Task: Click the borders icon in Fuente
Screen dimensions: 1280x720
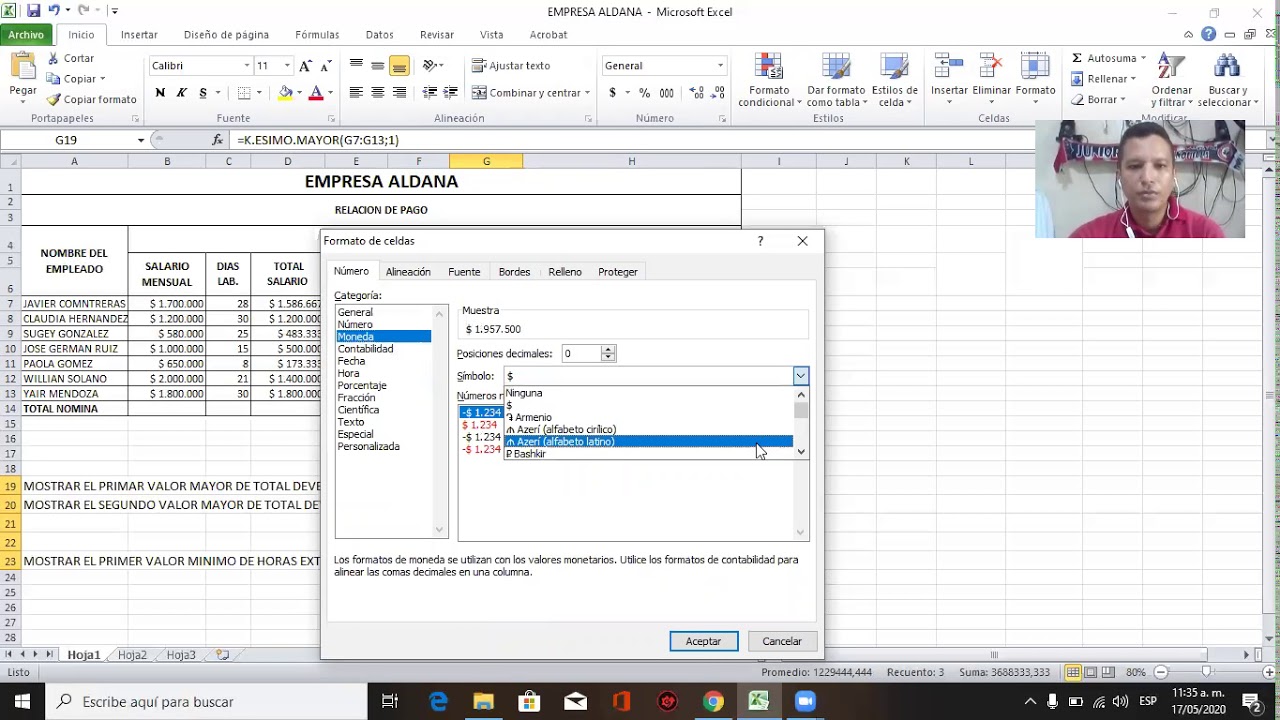Action: tap(244, 93)
